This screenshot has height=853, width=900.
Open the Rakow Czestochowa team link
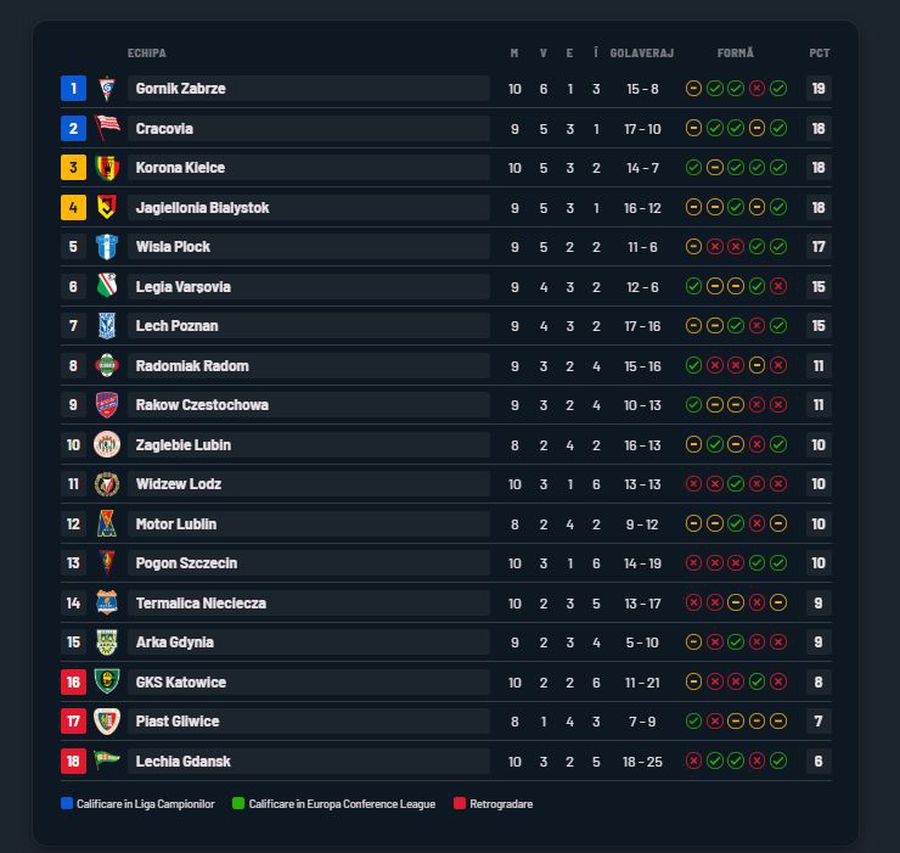coord(202,405)
